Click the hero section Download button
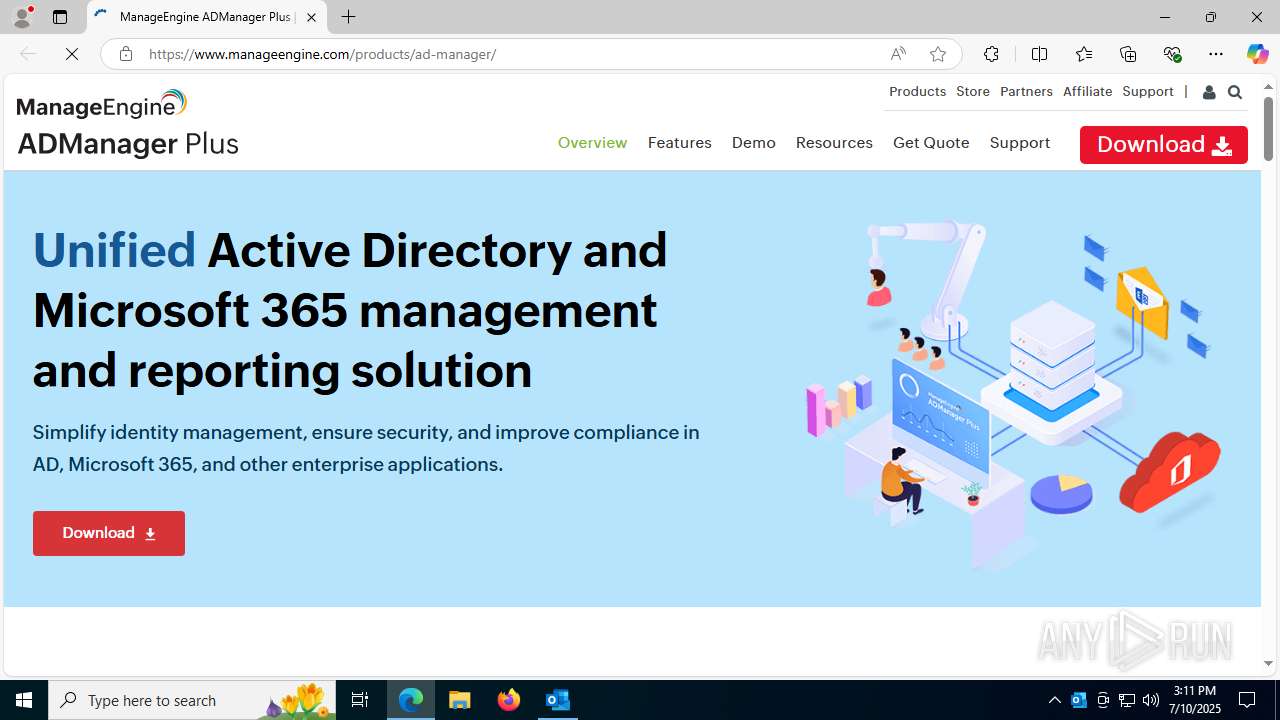 [x=109, y=533]
